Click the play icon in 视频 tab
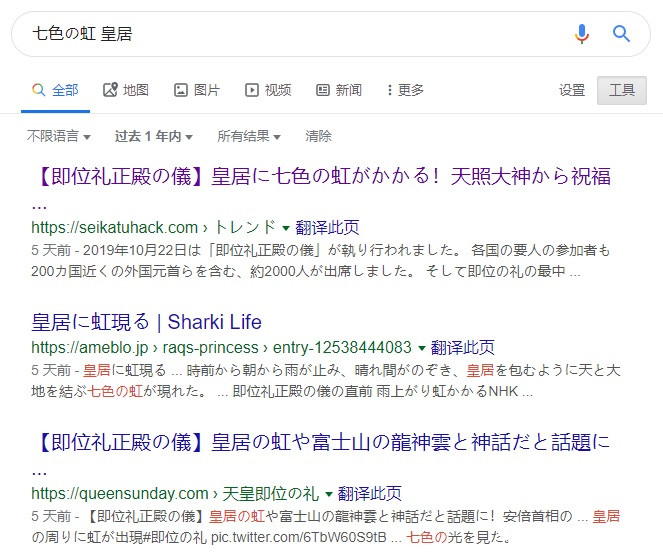 click(252, 90)
